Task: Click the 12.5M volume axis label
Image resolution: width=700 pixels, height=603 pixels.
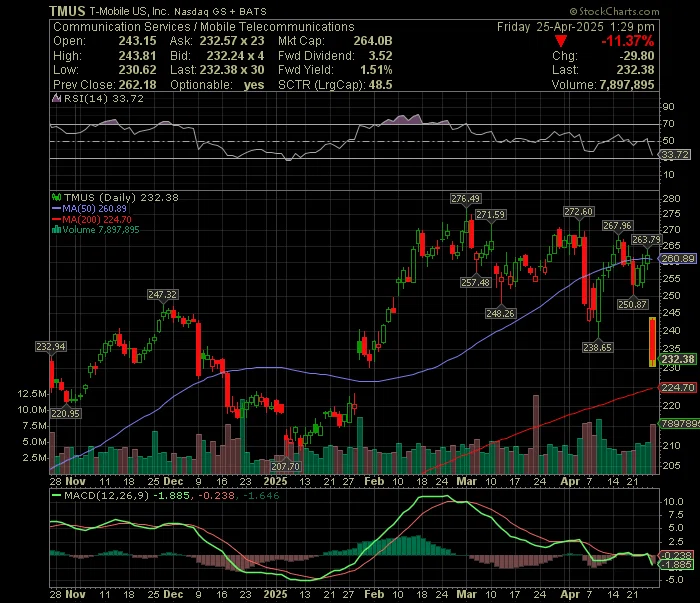Action: (32, 394)
